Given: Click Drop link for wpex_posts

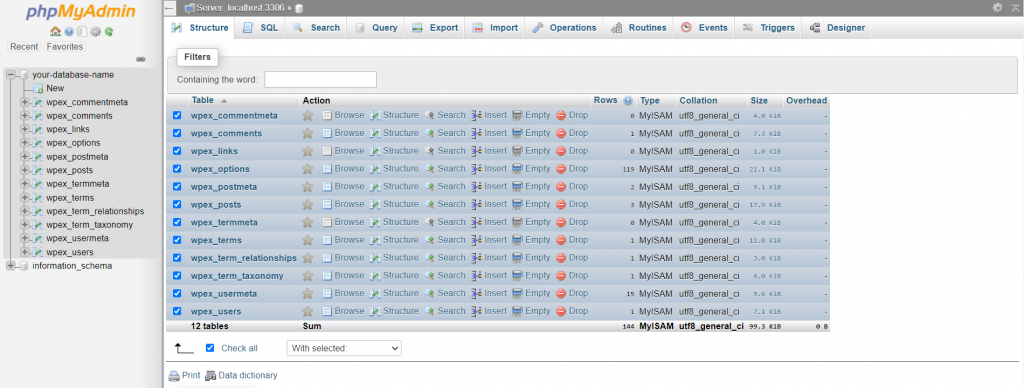Looking at the screenshot, I should (578, 204).
